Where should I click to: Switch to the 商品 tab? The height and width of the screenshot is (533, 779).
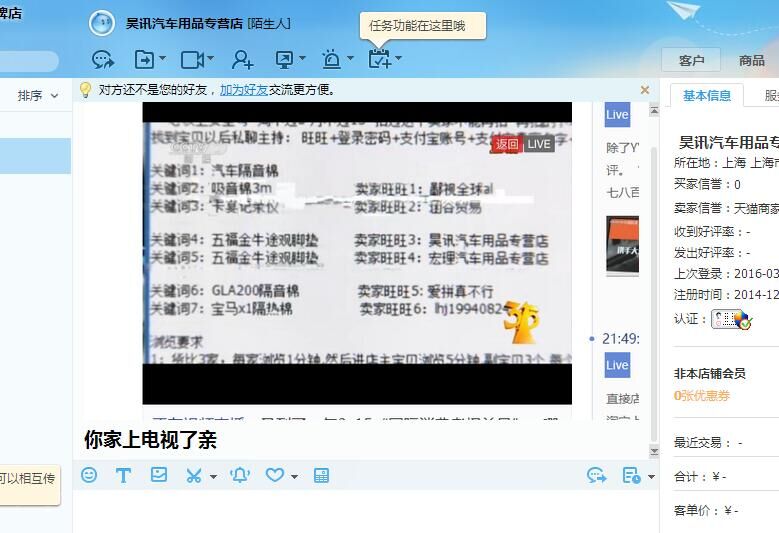click(752, 61)
